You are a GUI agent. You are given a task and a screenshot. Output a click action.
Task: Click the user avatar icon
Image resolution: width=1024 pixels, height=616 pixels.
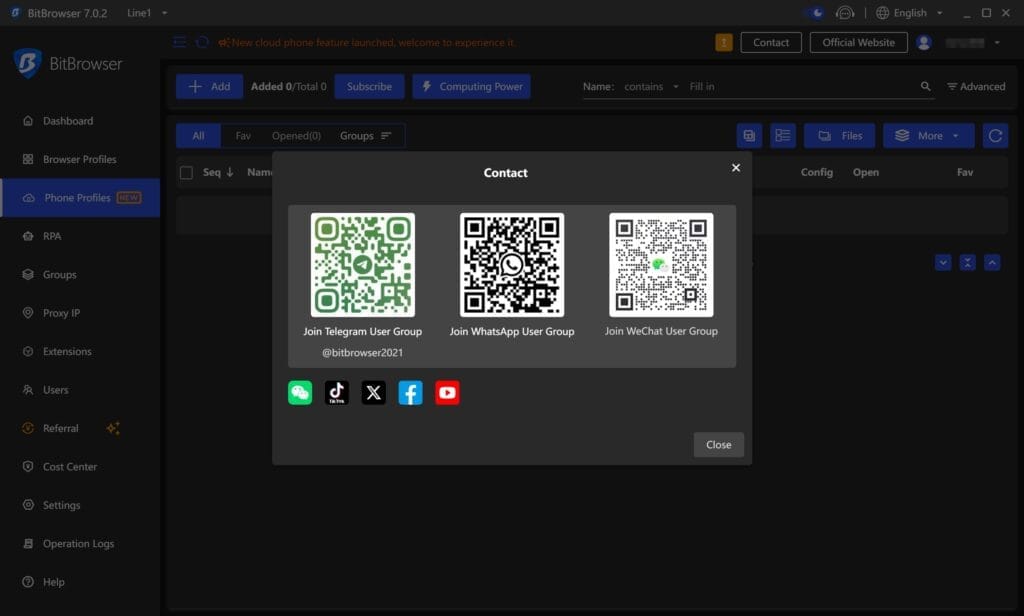(x=923, y=42)
